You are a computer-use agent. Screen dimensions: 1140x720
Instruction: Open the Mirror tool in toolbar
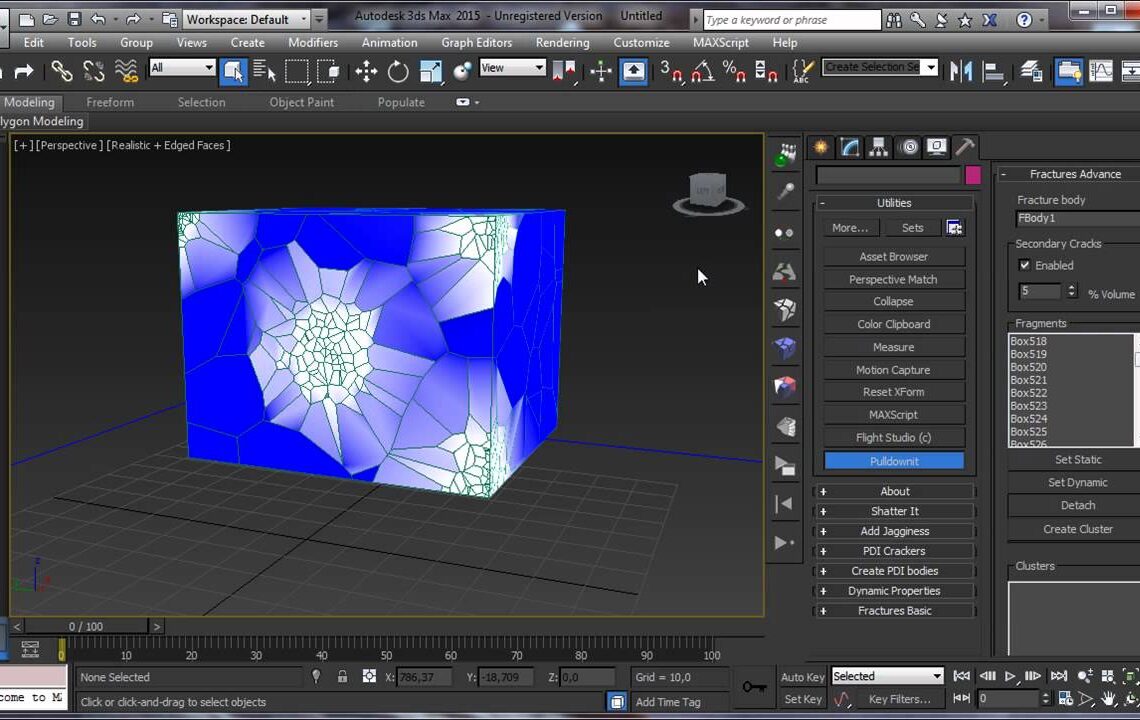(961, 71)
